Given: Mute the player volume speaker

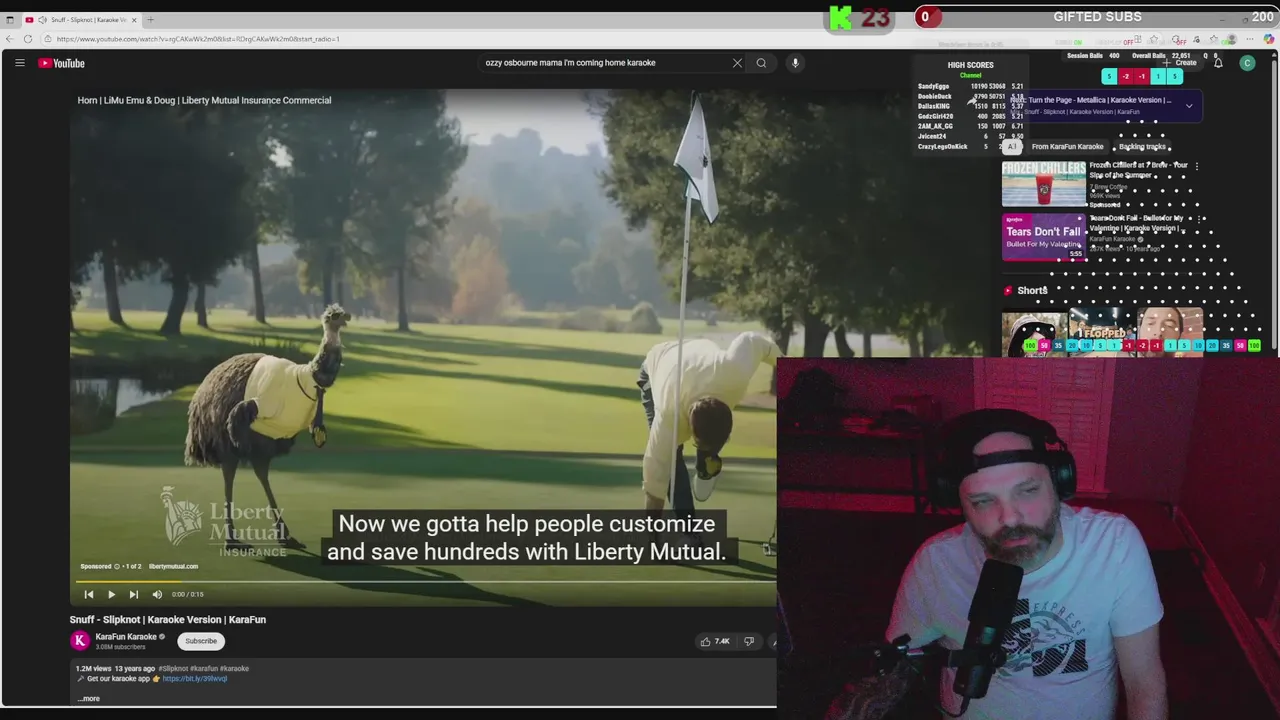Looking at the screenshot, I should [x=157, y=594].
